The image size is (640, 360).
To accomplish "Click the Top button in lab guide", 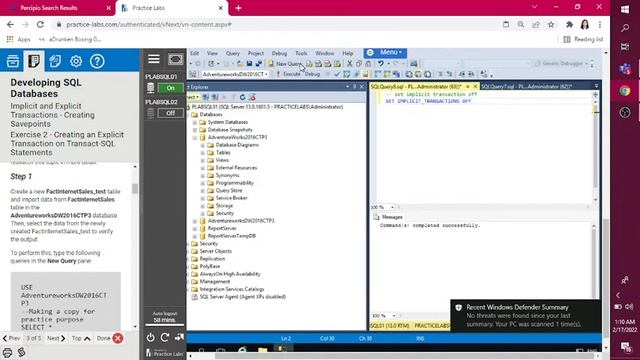I will [x=81, y=338].
